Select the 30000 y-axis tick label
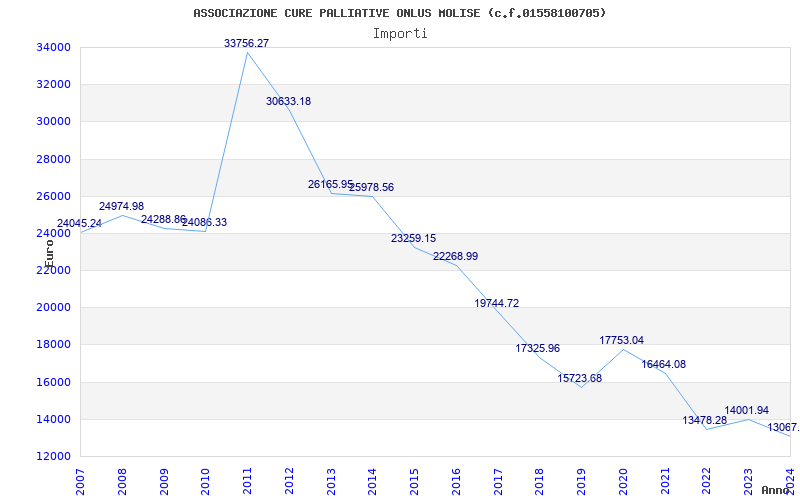This screenshot has height=500, width=800. point(53,122)
